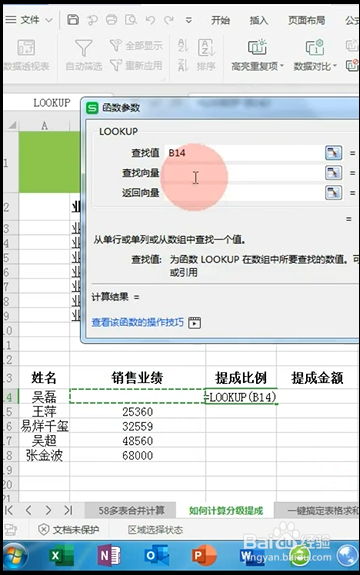Screen dimensions: 360x575
Task: Go to last sheet navigation arrow
Action: coord(68,510)
